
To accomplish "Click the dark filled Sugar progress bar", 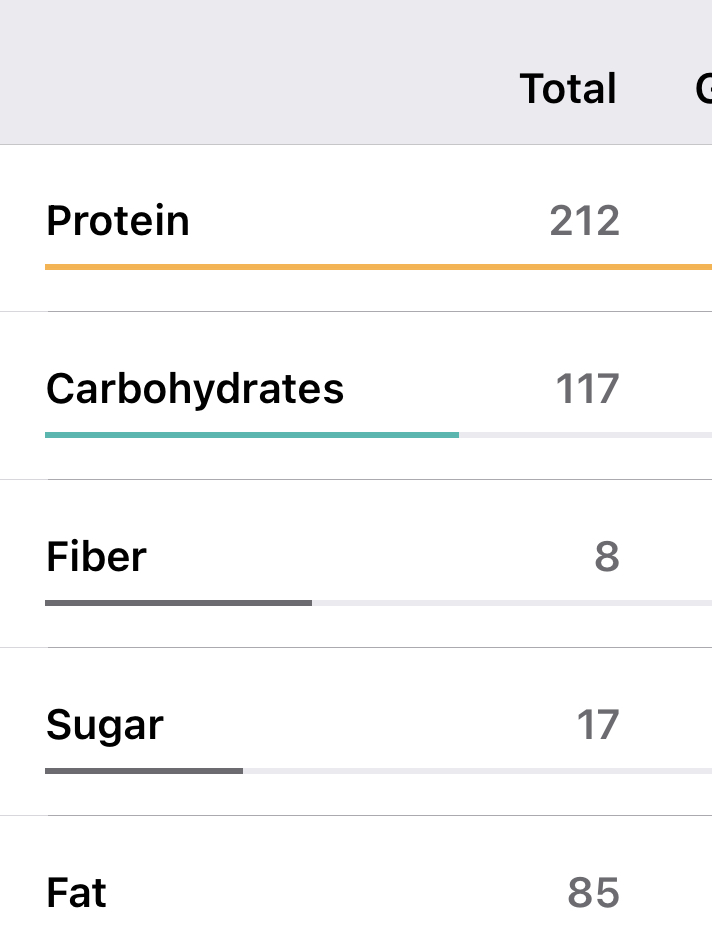I will 144,771.
